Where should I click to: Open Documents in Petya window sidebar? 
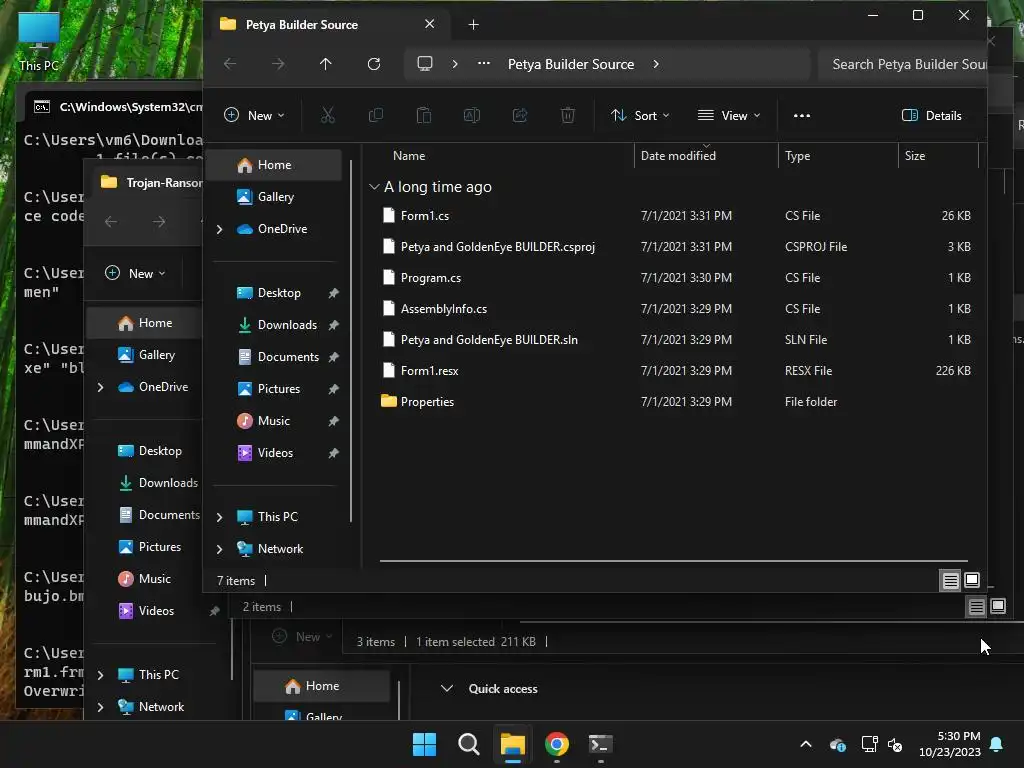pyautogui.click(x=274, y=357)
